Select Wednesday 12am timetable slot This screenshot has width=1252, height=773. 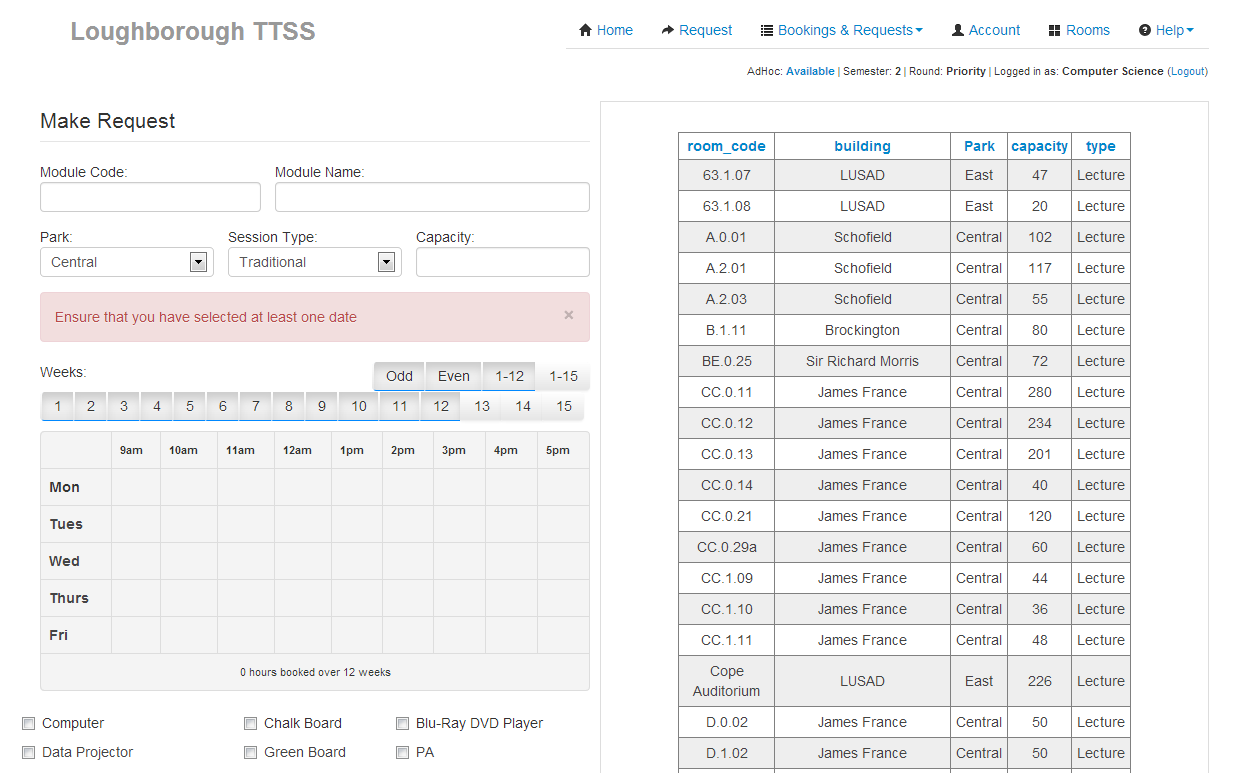coord(303,561)
